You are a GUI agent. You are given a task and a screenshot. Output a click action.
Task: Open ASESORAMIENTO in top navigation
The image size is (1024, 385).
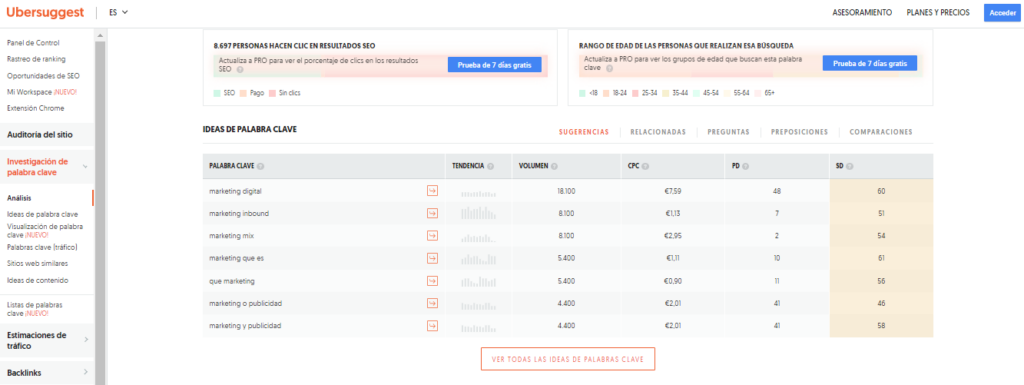coord(862,12)
